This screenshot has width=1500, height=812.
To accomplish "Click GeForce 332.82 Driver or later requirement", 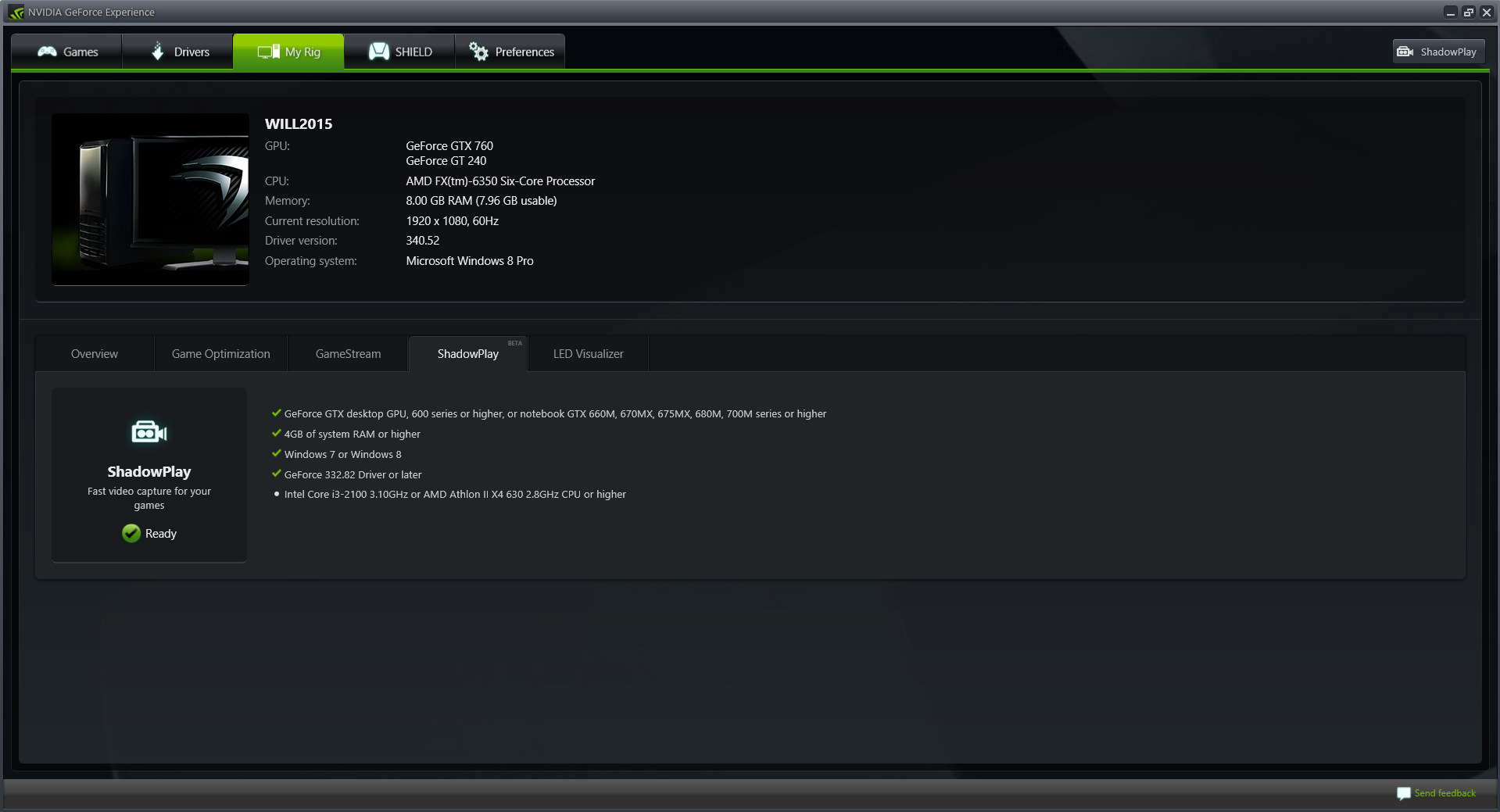I will 353,475.
